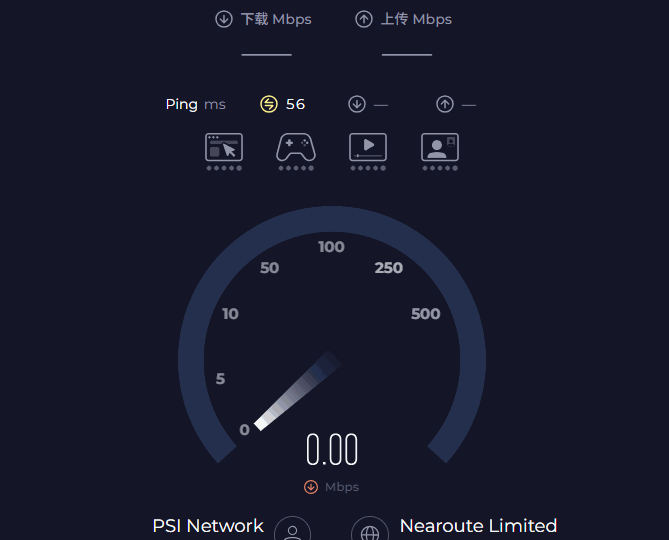Click the 上传 Mbps label

(416, 19)
